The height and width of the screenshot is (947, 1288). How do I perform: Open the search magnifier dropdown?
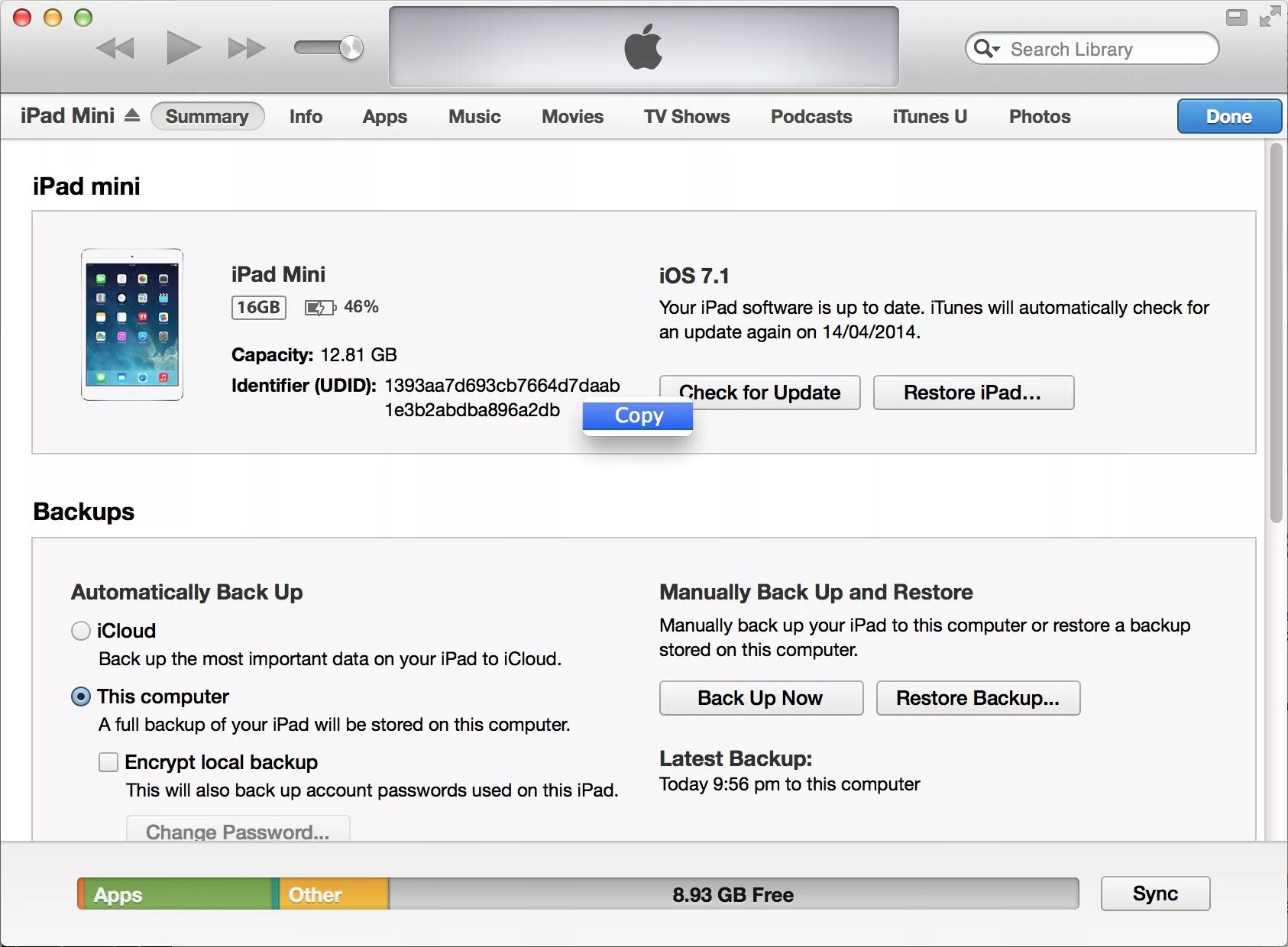pos(986,49)
